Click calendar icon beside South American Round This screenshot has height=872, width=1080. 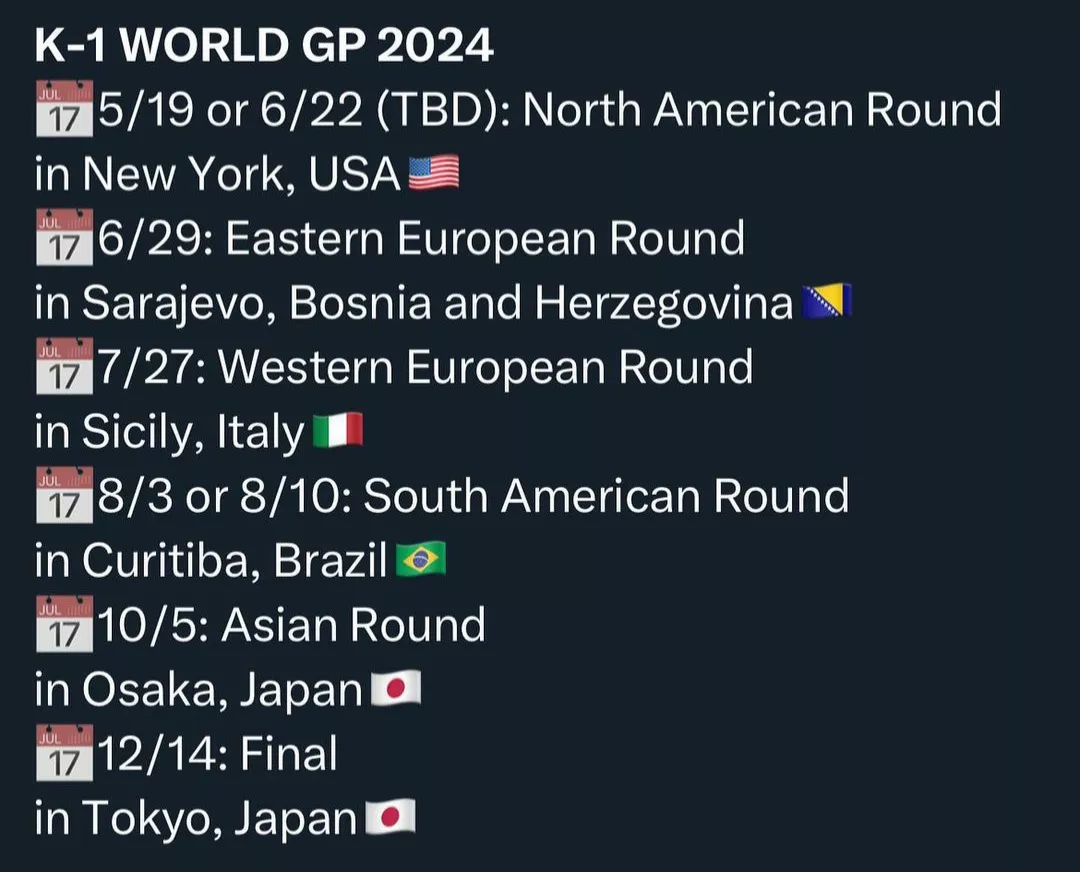pos(64,496)
